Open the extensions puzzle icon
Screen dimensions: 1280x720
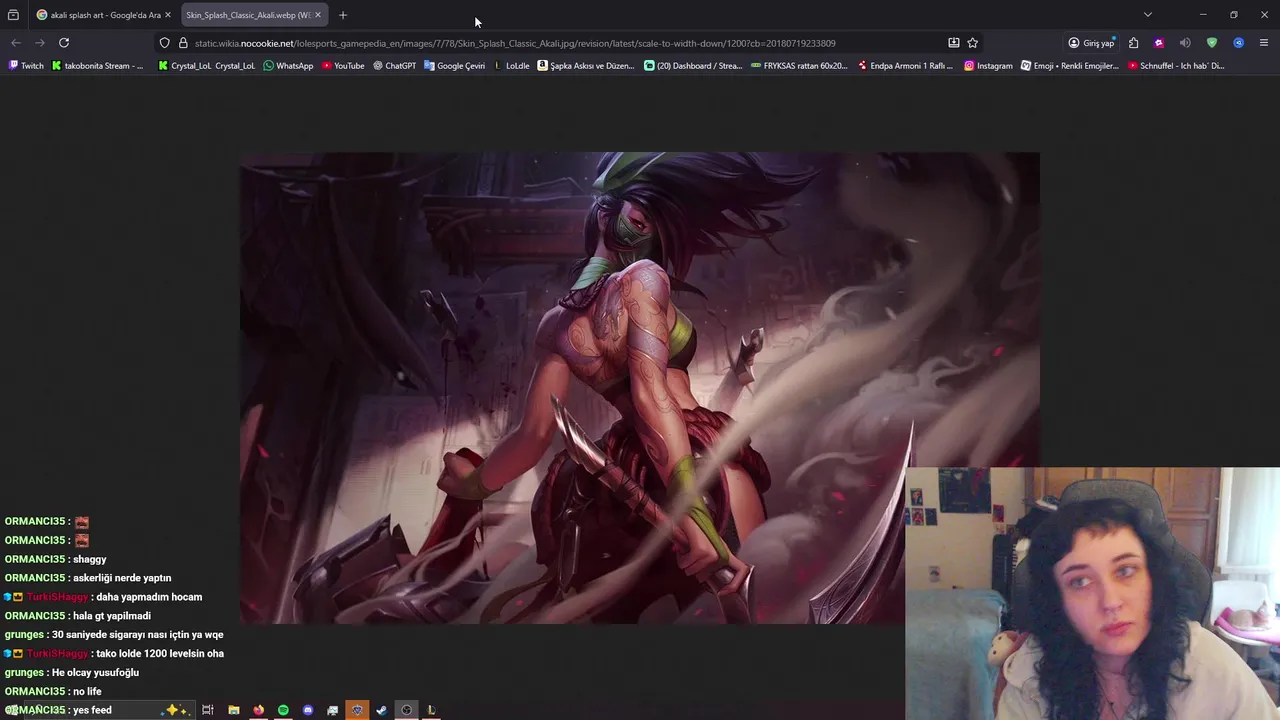pyautogui.click(x=1133, y=43)
